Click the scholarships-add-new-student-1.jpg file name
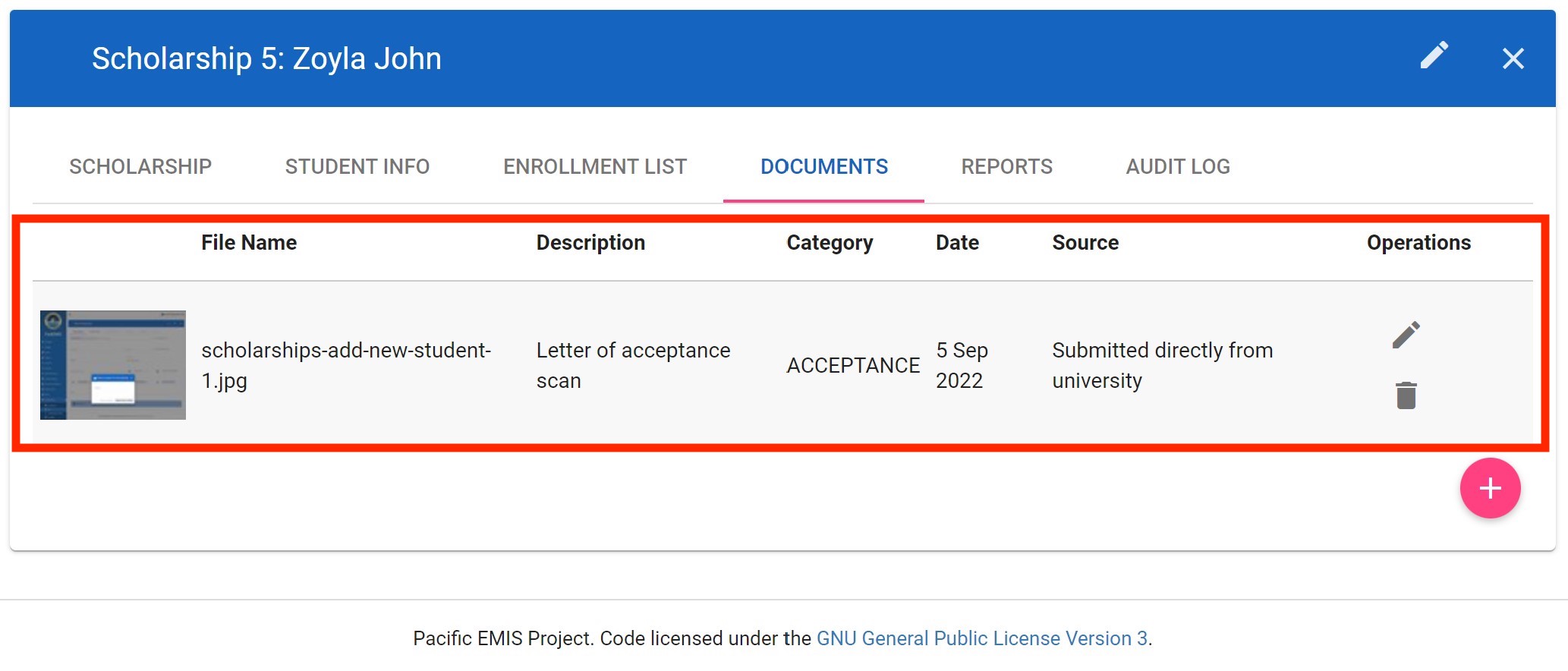Image resolution: width=1568 pixels, height=671 pixels. (345, 365)
